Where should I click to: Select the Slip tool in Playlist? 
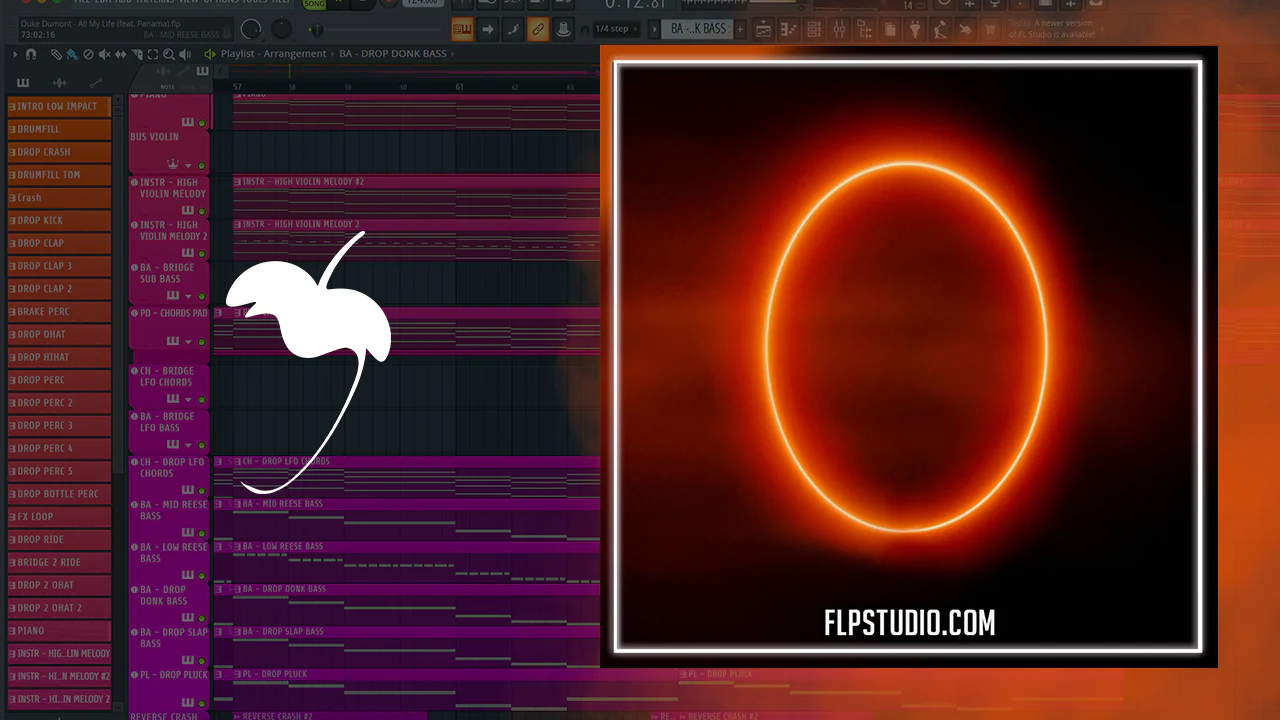click(120, 54)
